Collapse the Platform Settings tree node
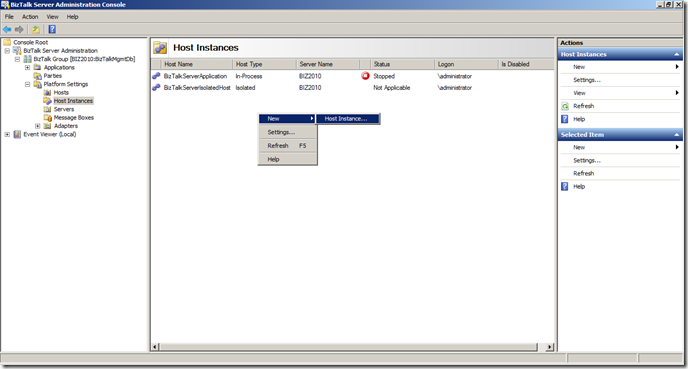Screen dimensions: 688x369 [x=27, y=84]
